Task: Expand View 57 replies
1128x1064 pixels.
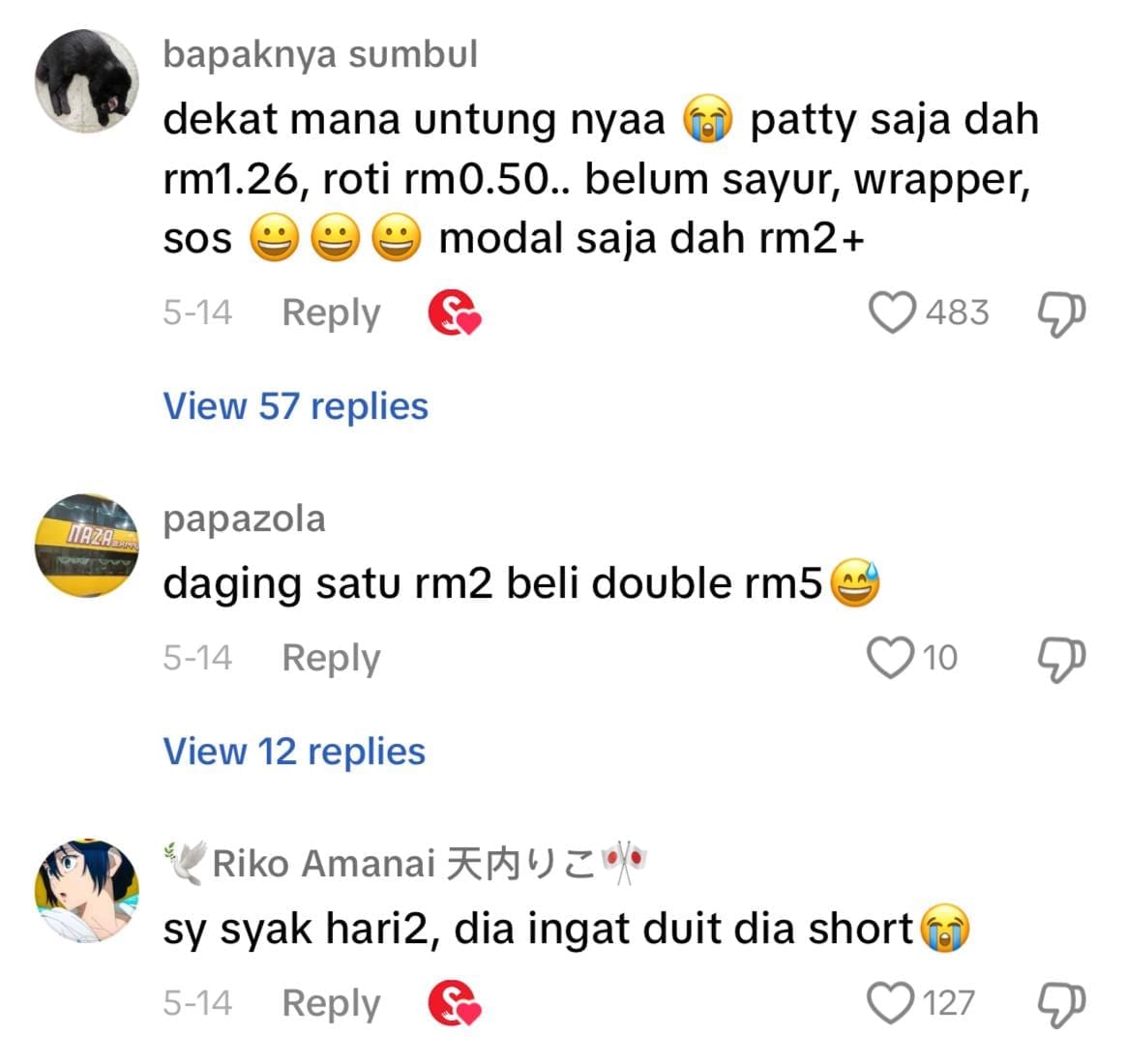Action: point(296,405)
